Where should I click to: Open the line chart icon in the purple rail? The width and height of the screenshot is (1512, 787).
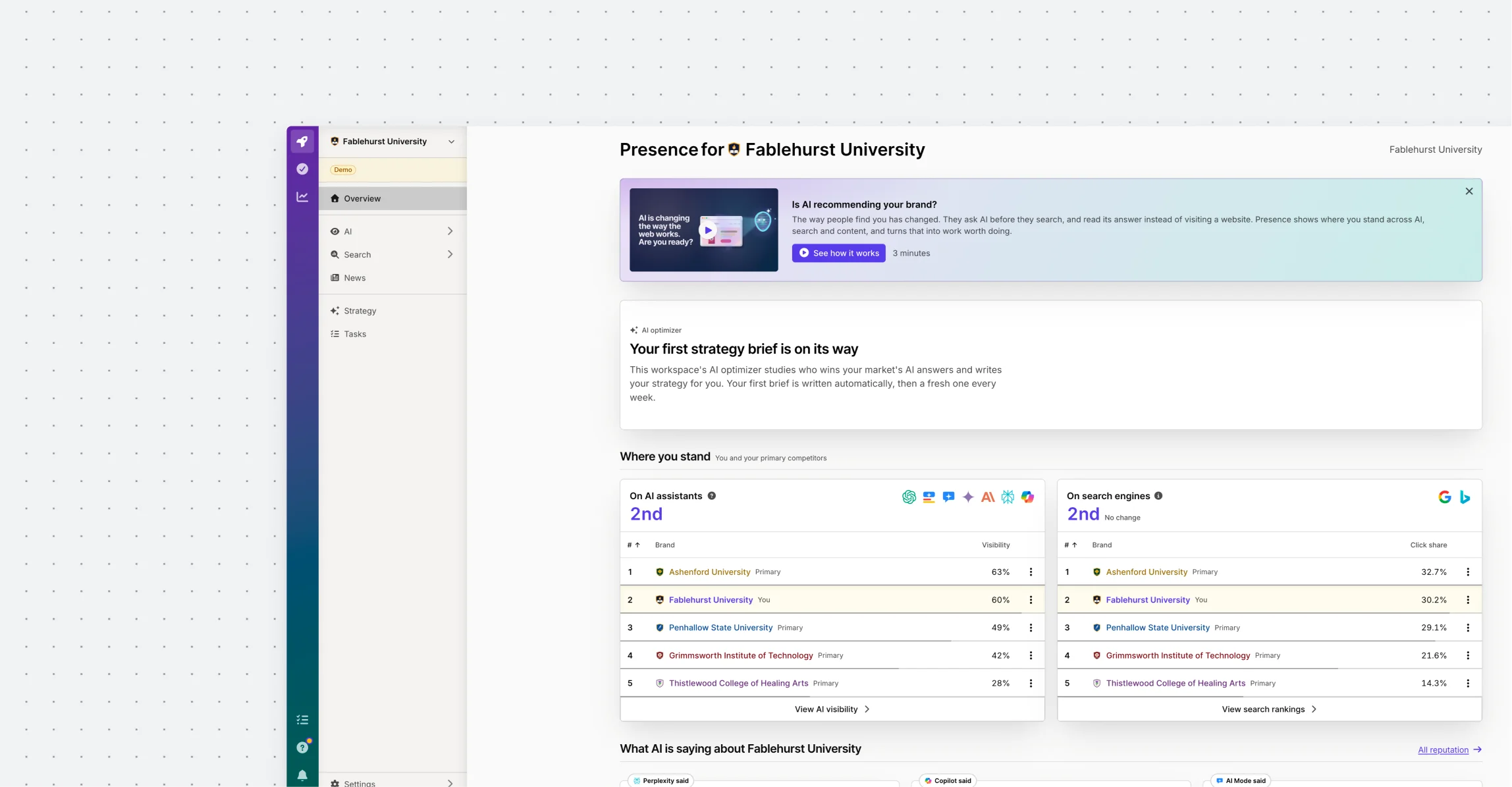[302, 197]
